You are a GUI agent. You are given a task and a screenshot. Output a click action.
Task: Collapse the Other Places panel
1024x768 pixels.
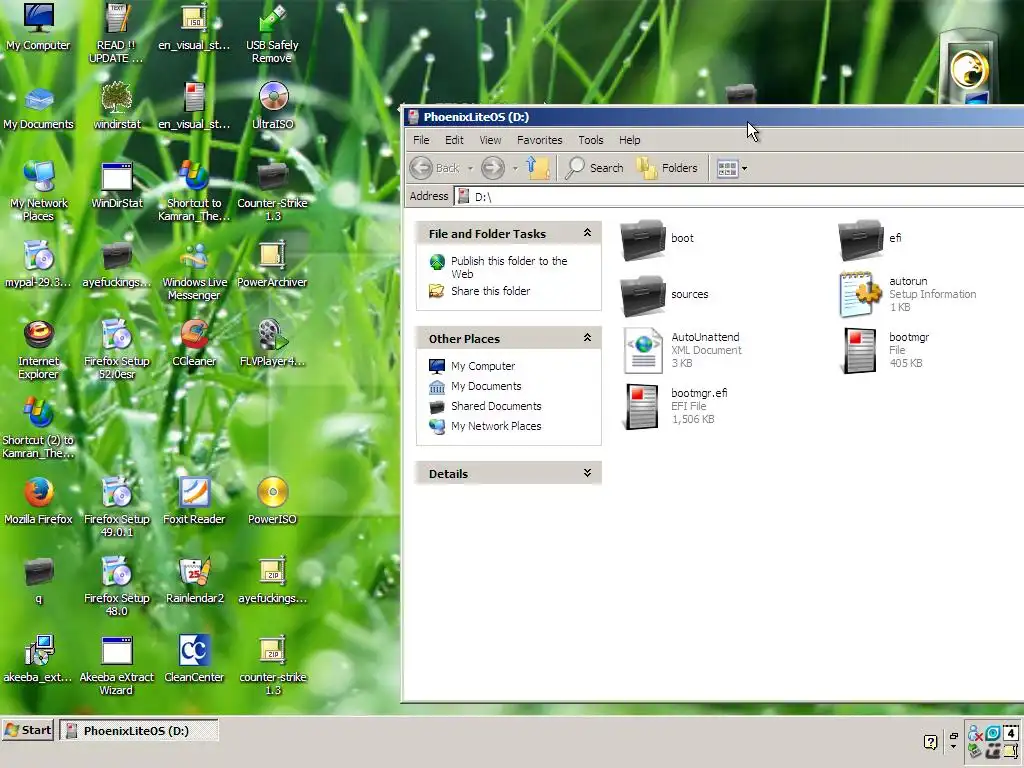pos(587,338)
